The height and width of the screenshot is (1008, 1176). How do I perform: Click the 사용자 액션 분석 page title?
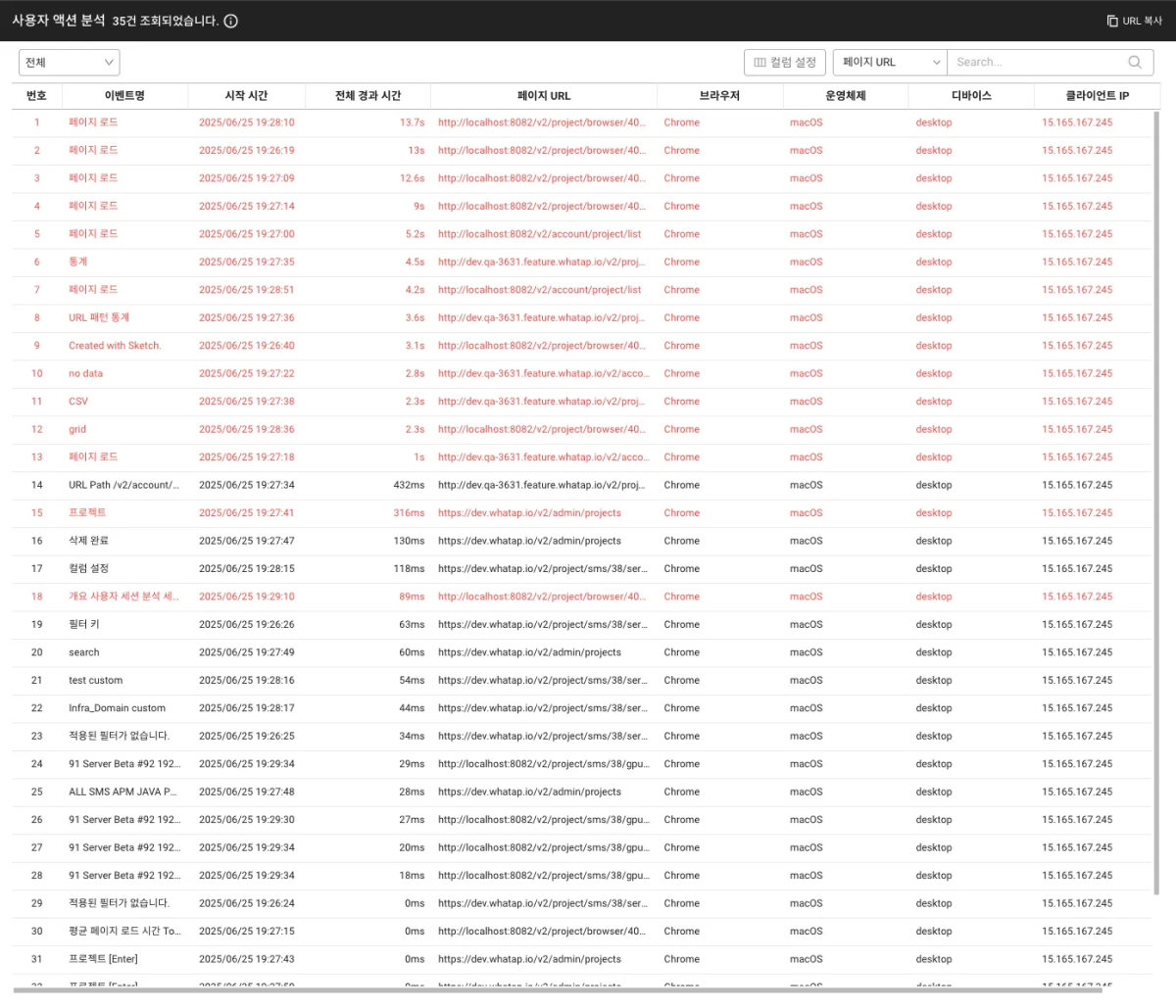click(x=58, y=21)
